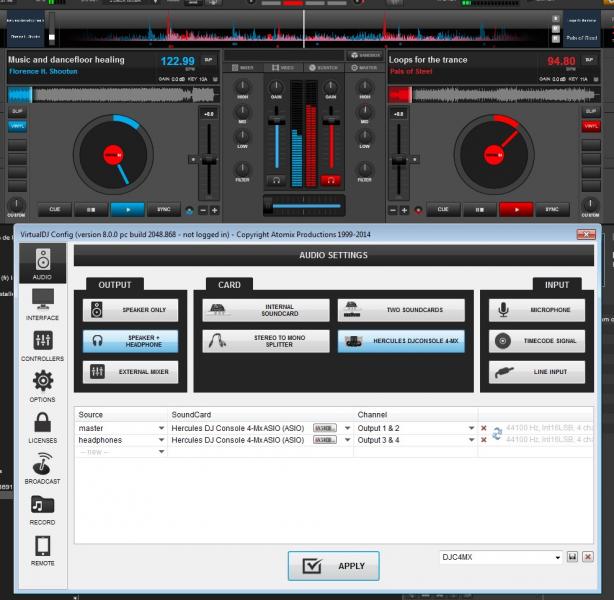Screen dimensions: 614x600
Task: Expand Output 1 & 2 channel dropdown
Action: tap(471, 428)
